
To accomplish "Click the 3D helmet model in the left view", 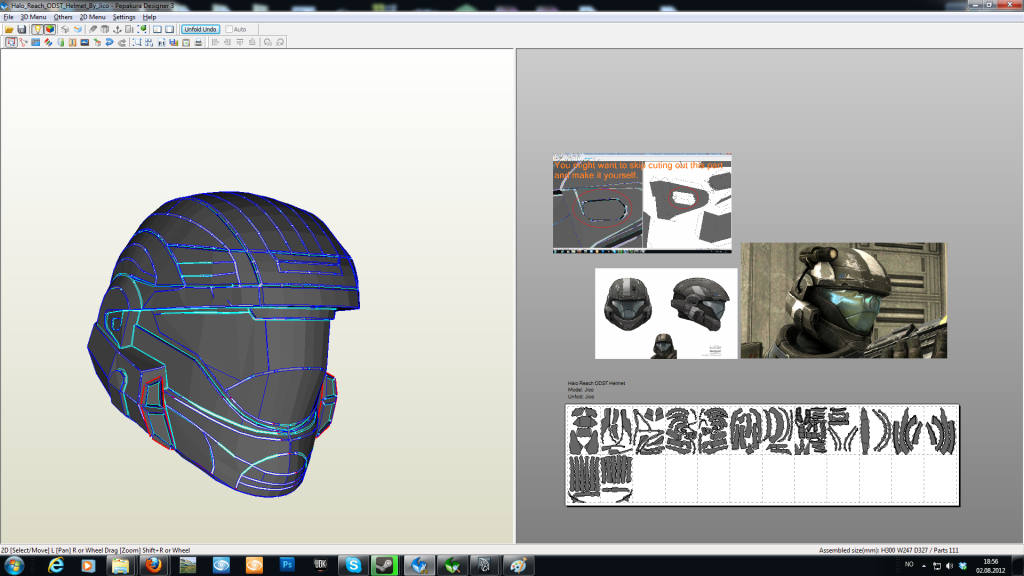I will [222, 343].
